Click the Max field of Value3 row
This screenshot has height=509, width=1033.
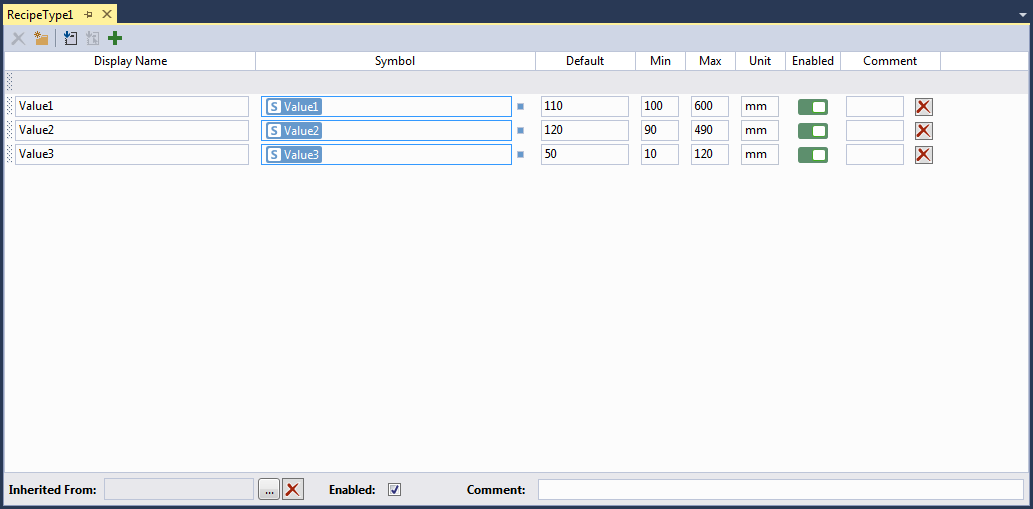710,155
